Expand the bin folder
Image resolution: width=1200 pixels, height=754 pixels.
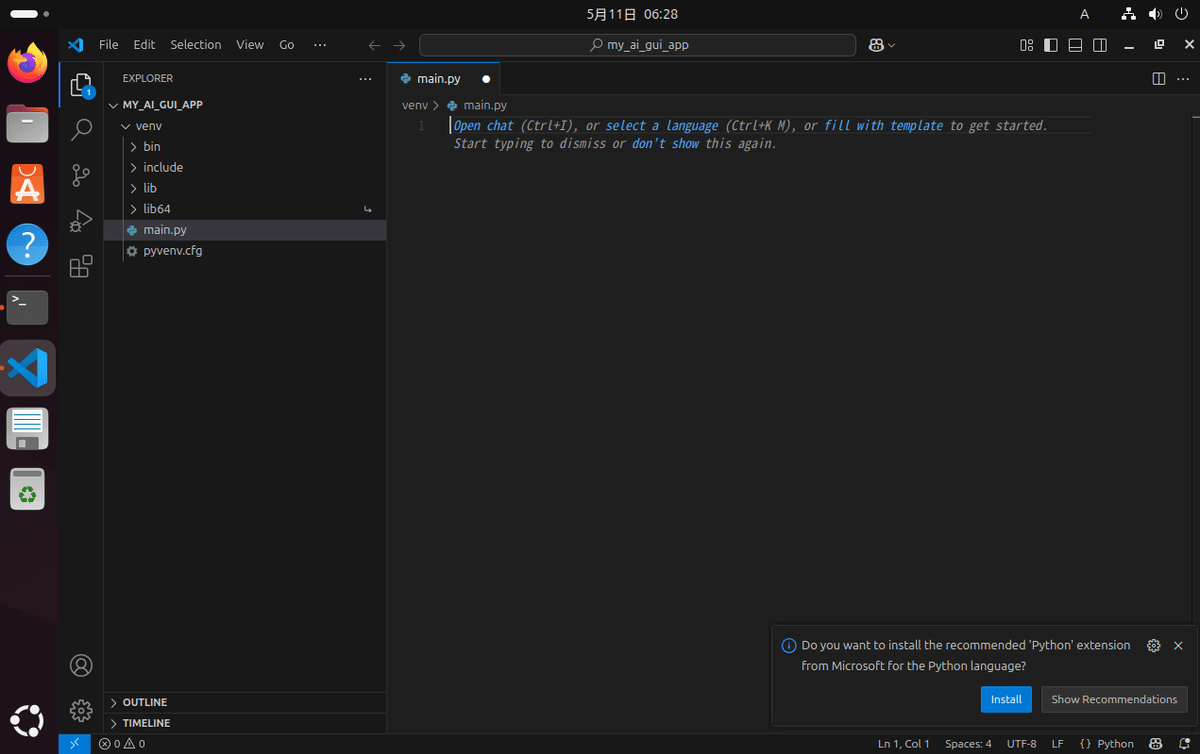tap(152, 146)
